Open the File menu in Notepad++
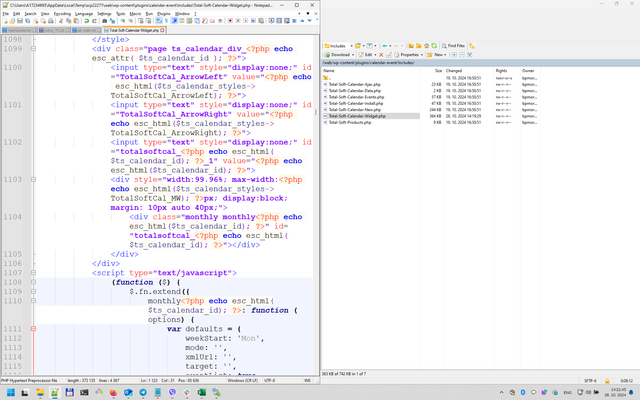The height and width of the screenshot is (400, 640). click(5, 13)
